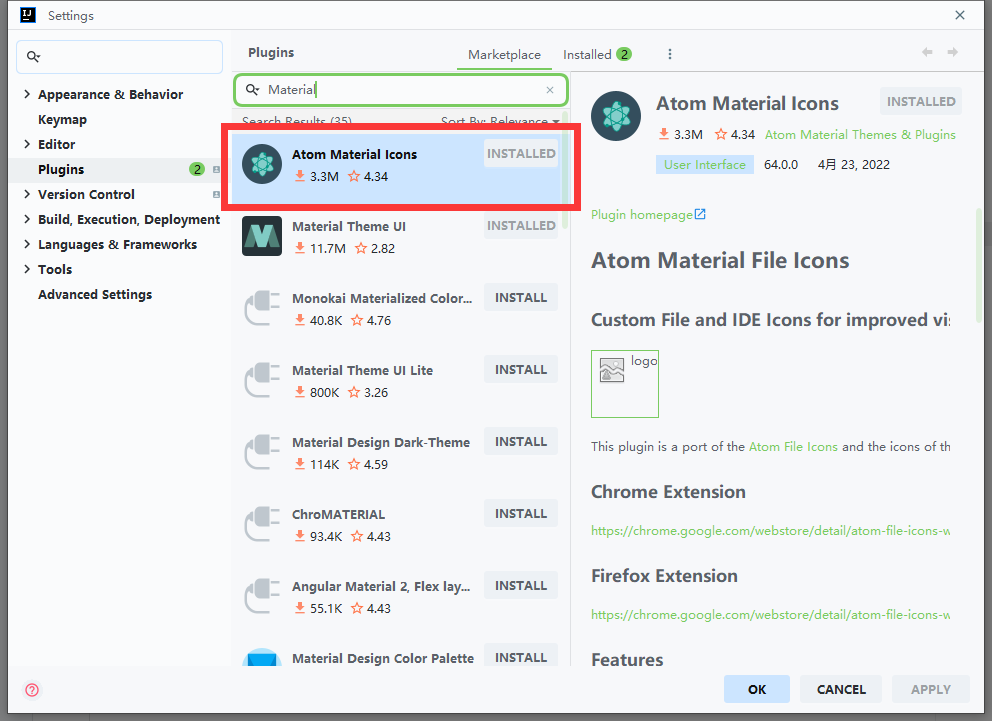The height and width of the screenshot is (721, 992).
Task: Open the Atom File Icons link
Action: (x=793, y=447)
